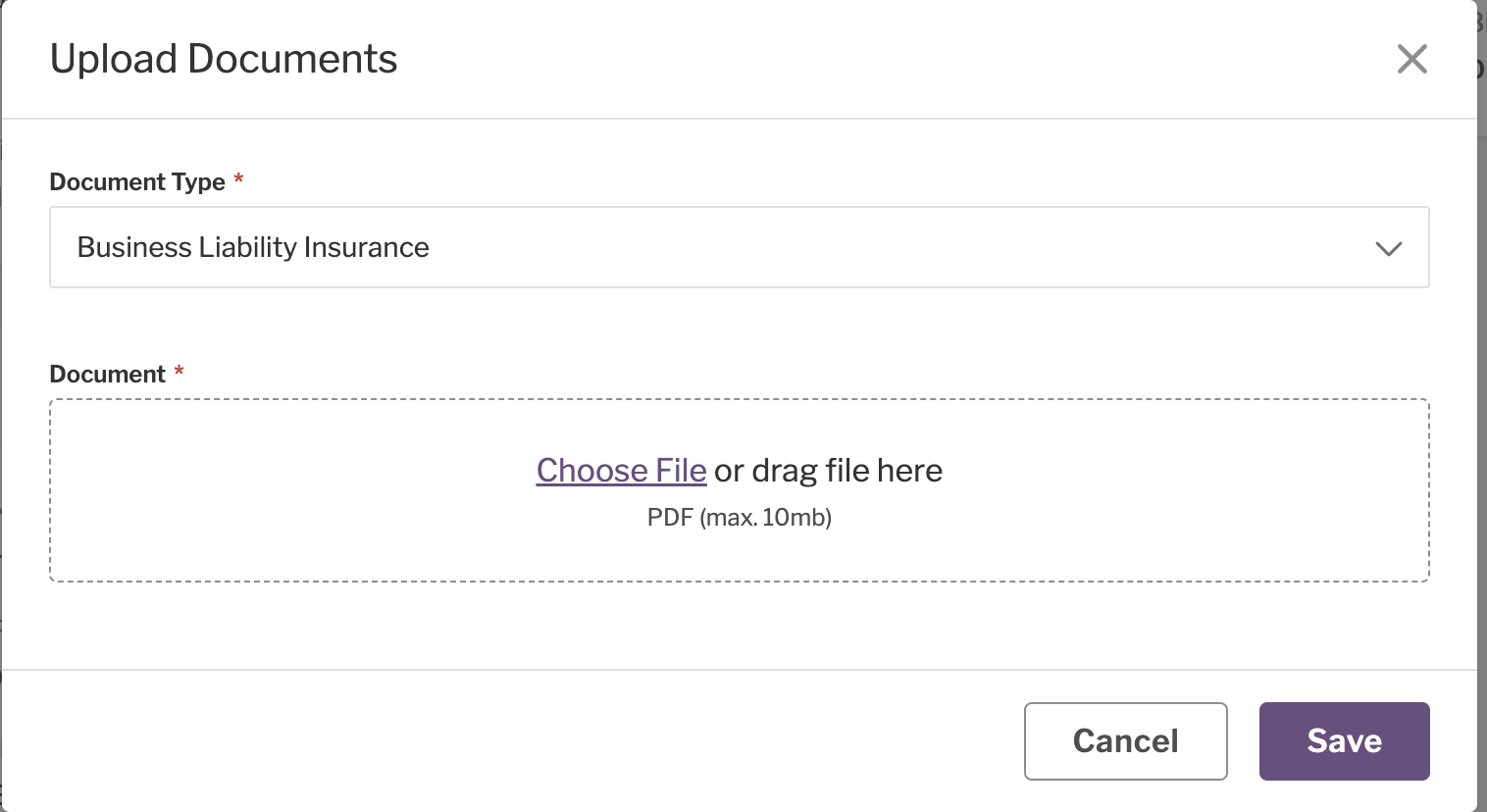Open the Document Type dropdown

pos(740,247)
